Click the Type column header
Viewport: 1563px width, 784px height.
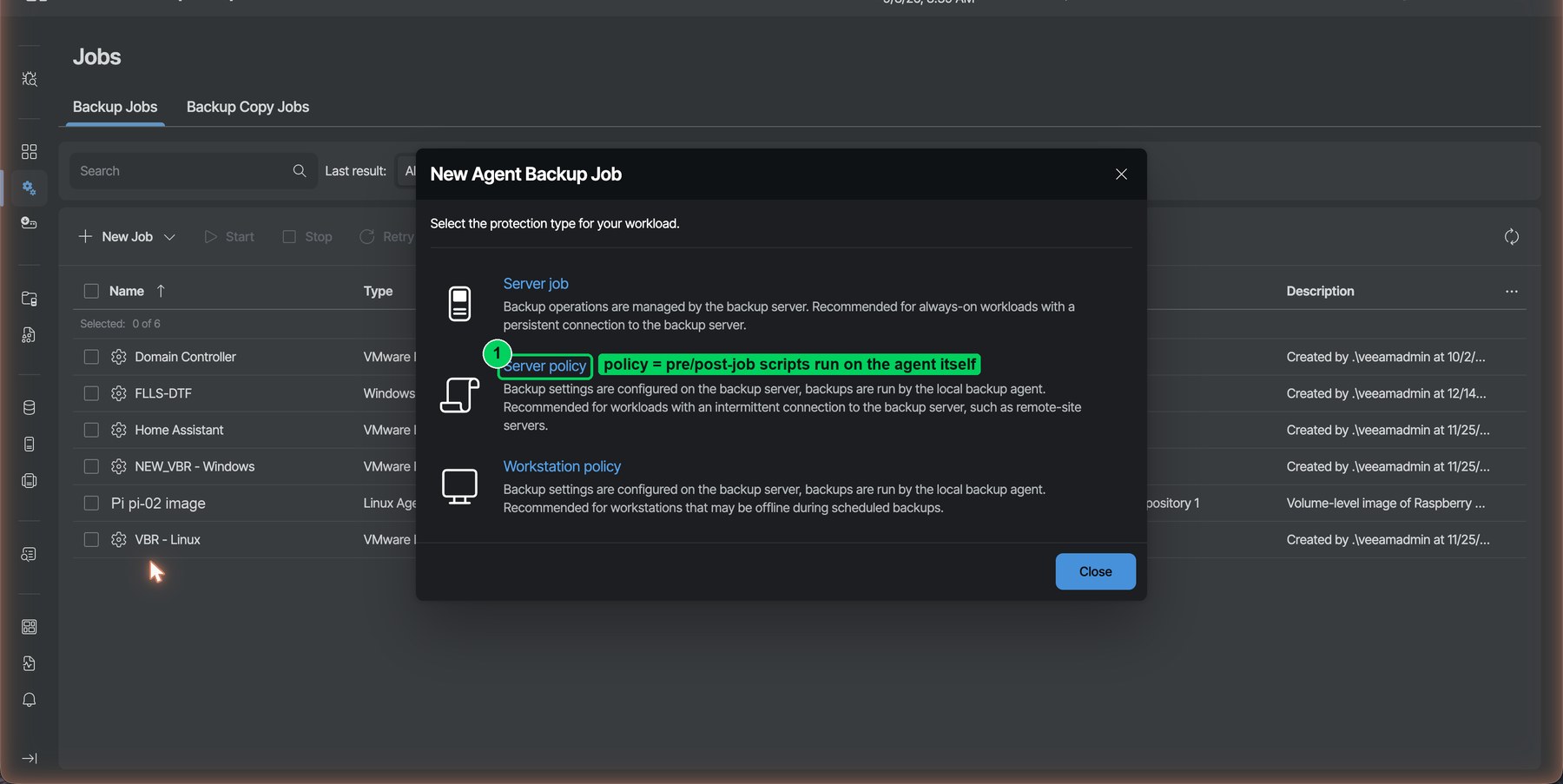tap(378, 291)
